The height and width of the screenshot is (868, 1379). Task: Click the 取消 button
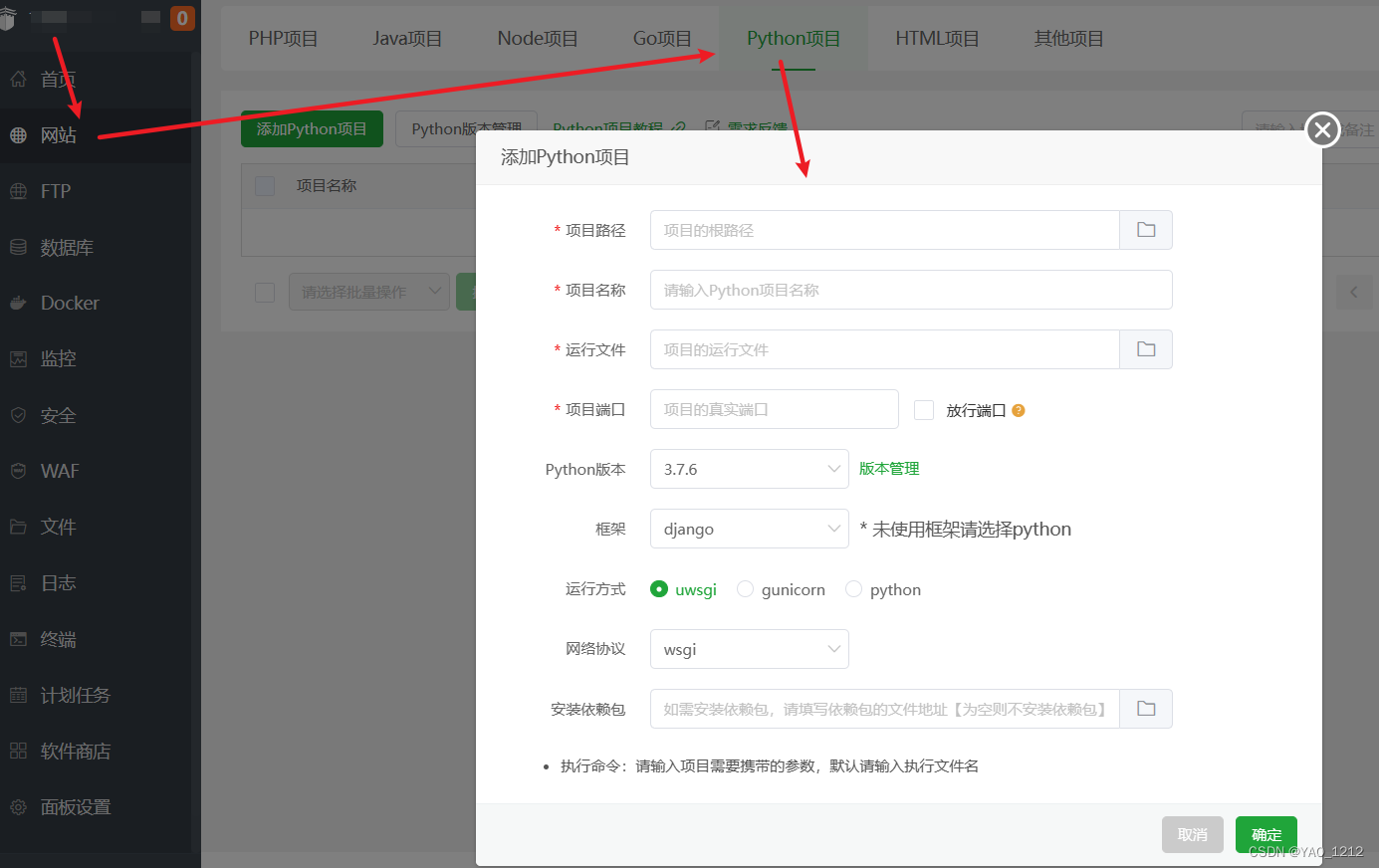[x=1192, y=835]
